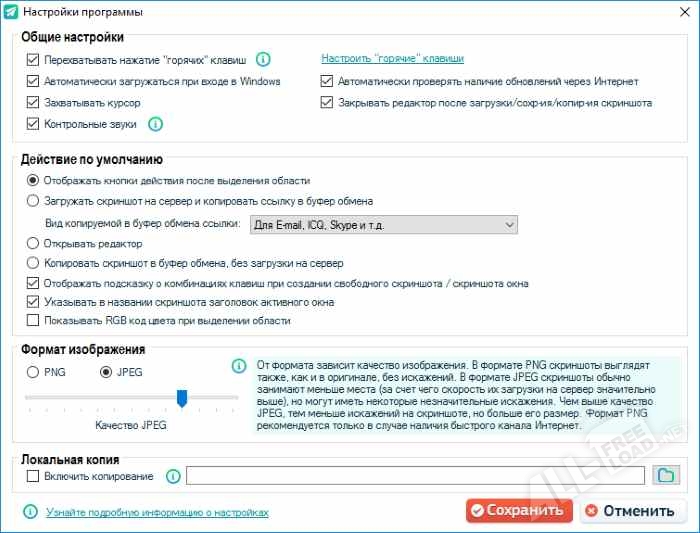Click the app icon in the title bar
This screenshot has height=533, width=700.
12,12
